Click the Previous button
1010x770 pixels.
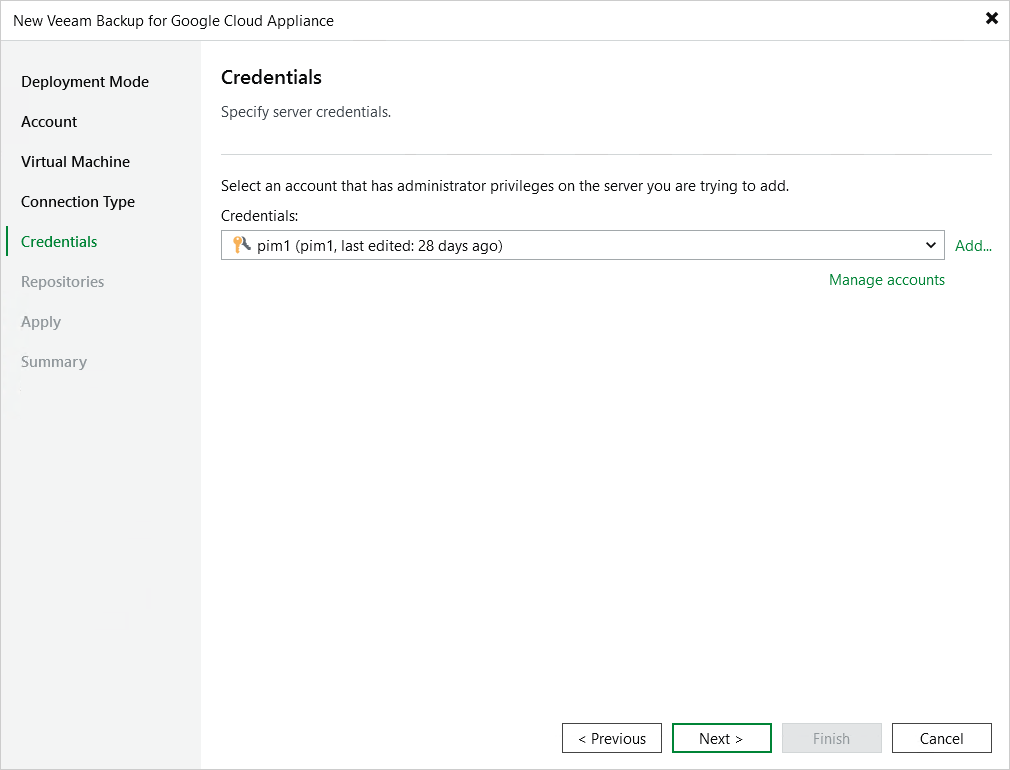point(612,738)
